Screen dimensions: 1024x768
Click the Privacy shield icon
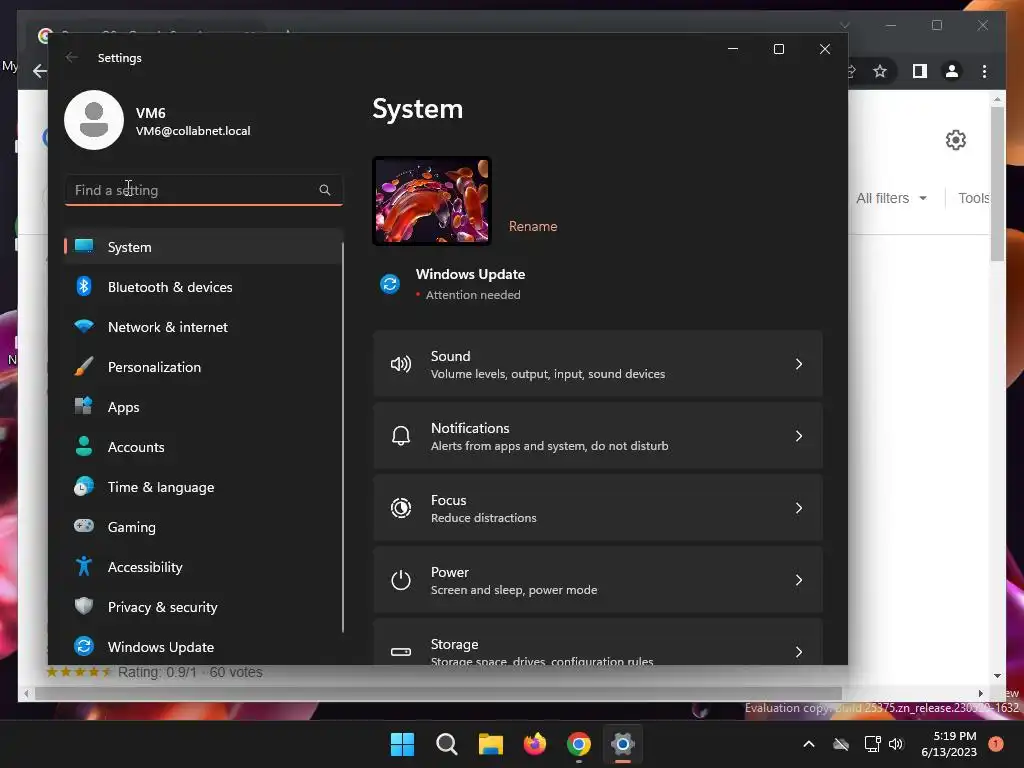84,606
